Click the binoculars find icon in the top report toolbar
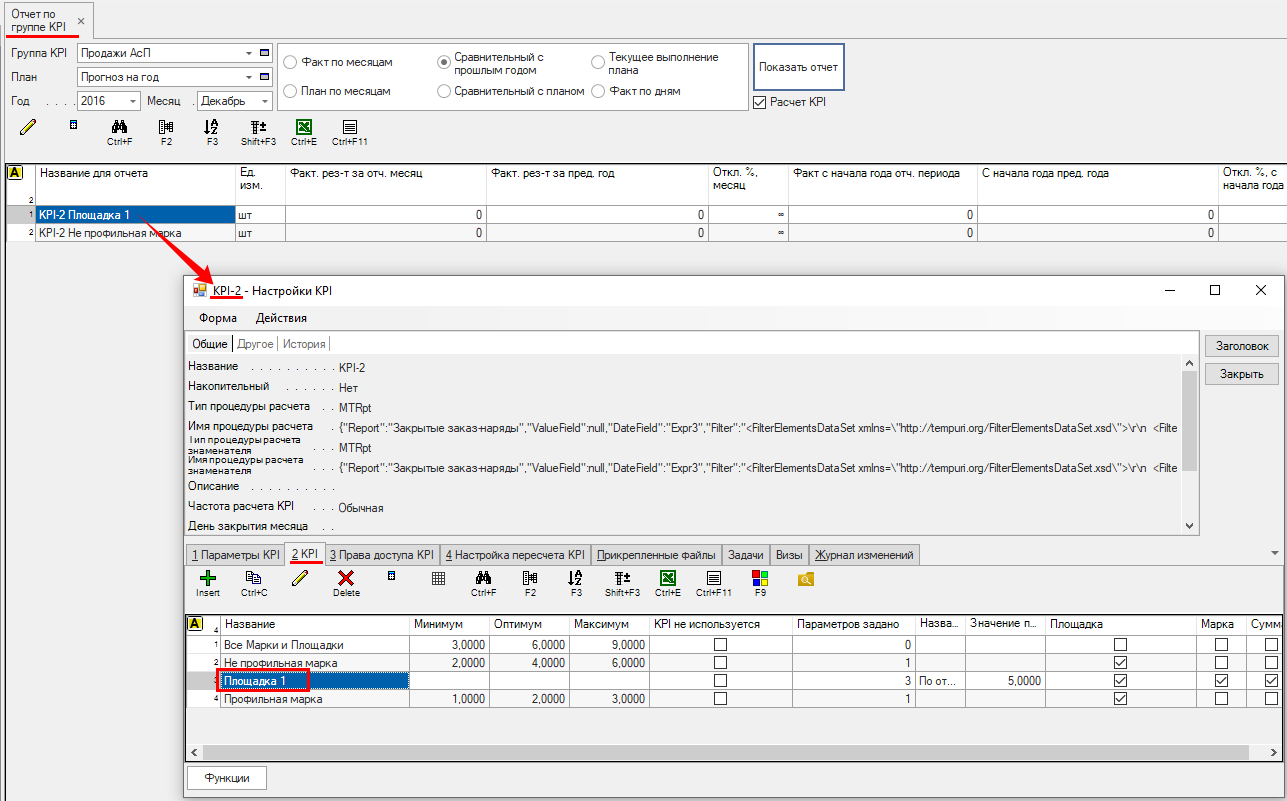The width and height of the screenshot is (1287, 801). 119,127
